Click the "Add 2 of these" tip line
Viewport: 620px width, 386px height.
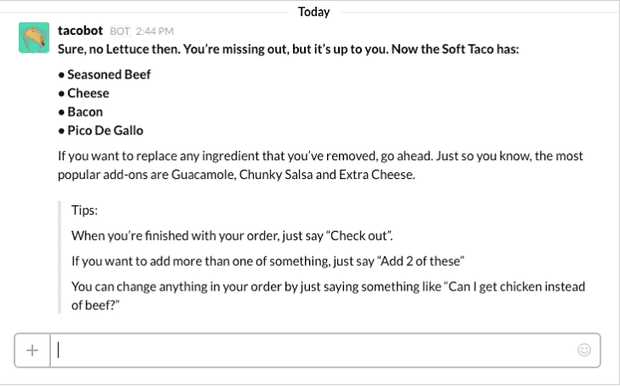[x=268, y=261]
